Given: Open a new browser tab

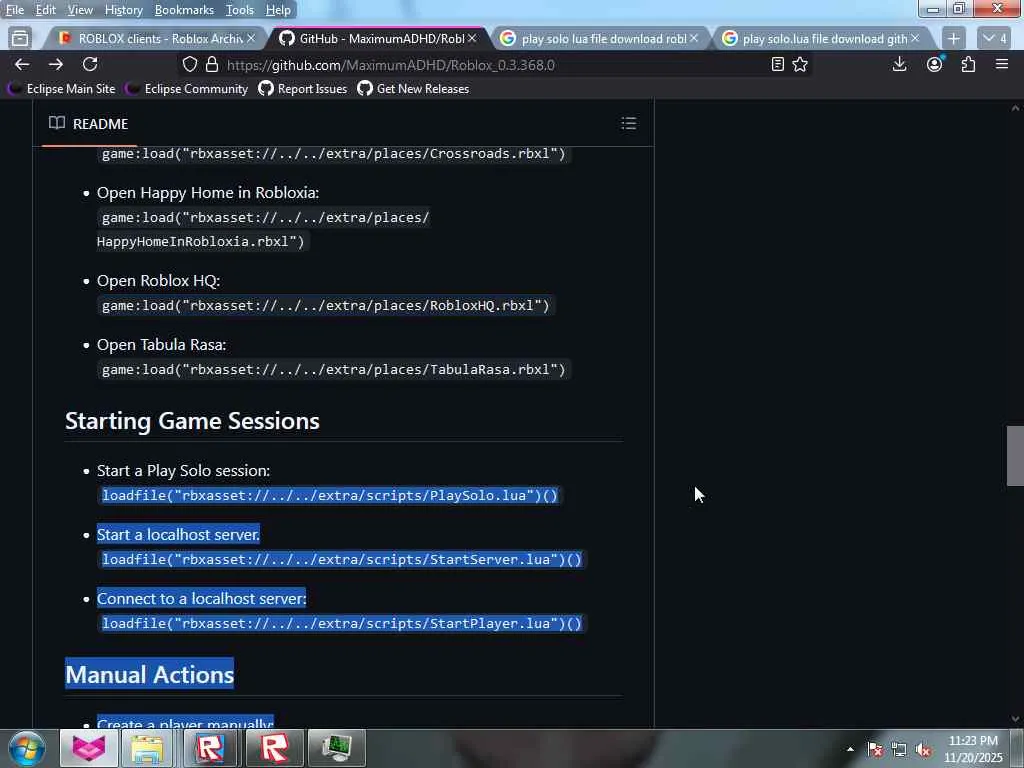Looking at the screenshot, I should coord(953,39).
